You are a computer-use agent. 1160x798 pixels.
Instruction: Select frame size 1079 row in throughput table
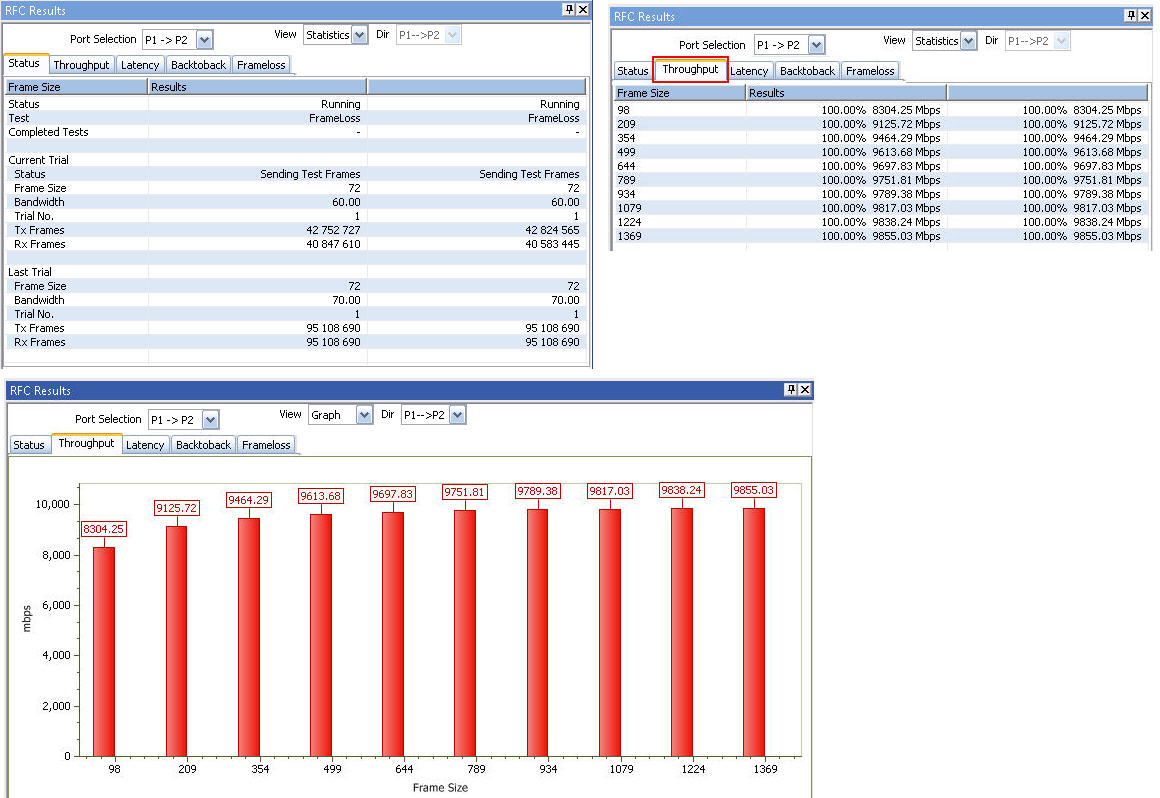(x=880, y=209)
